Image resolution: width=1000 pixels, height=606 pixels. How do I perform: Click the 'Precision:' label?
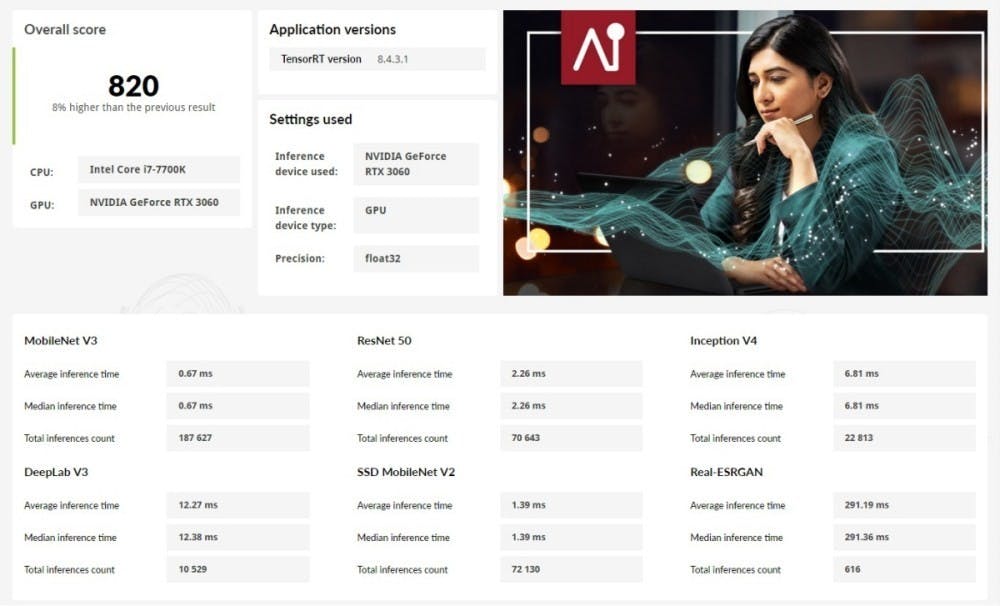click(x=300, y=258)
